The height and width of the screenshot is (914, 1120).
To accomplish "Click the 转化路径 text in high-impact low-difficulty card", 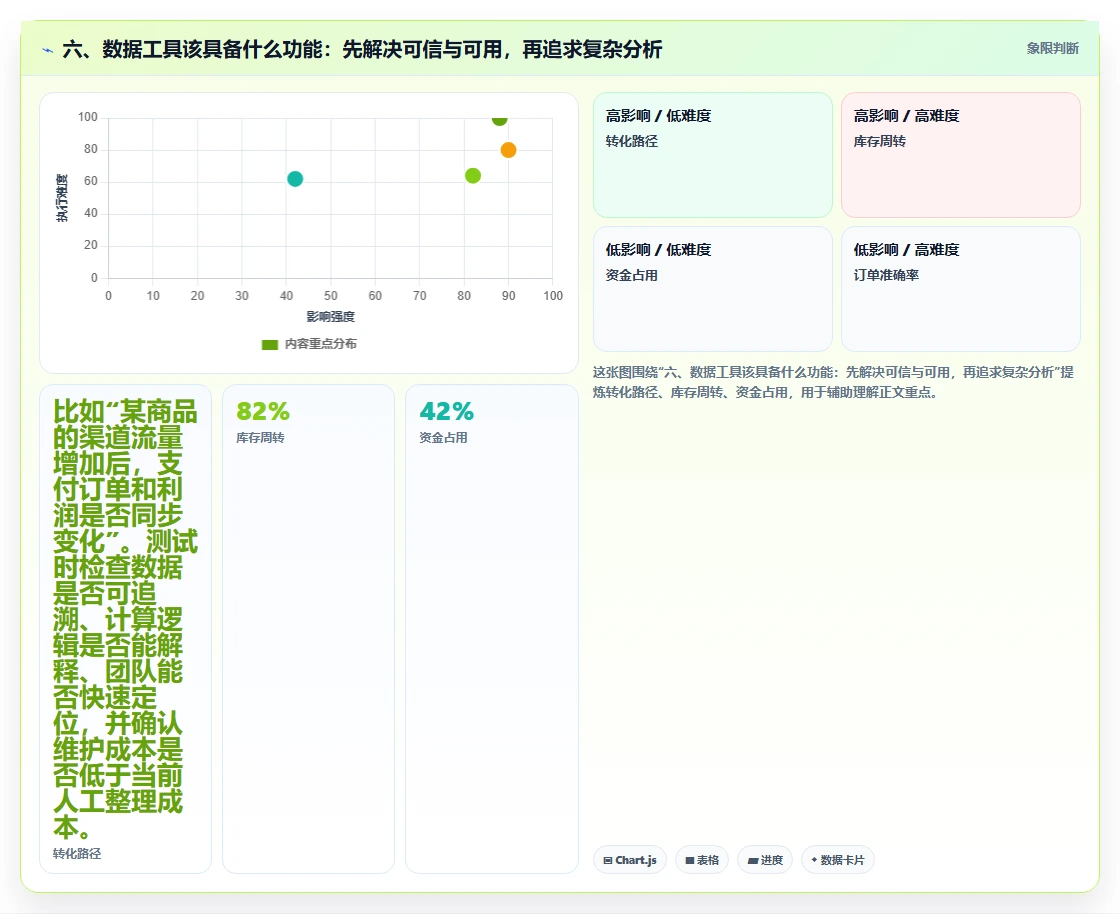I will pos(631,141).
